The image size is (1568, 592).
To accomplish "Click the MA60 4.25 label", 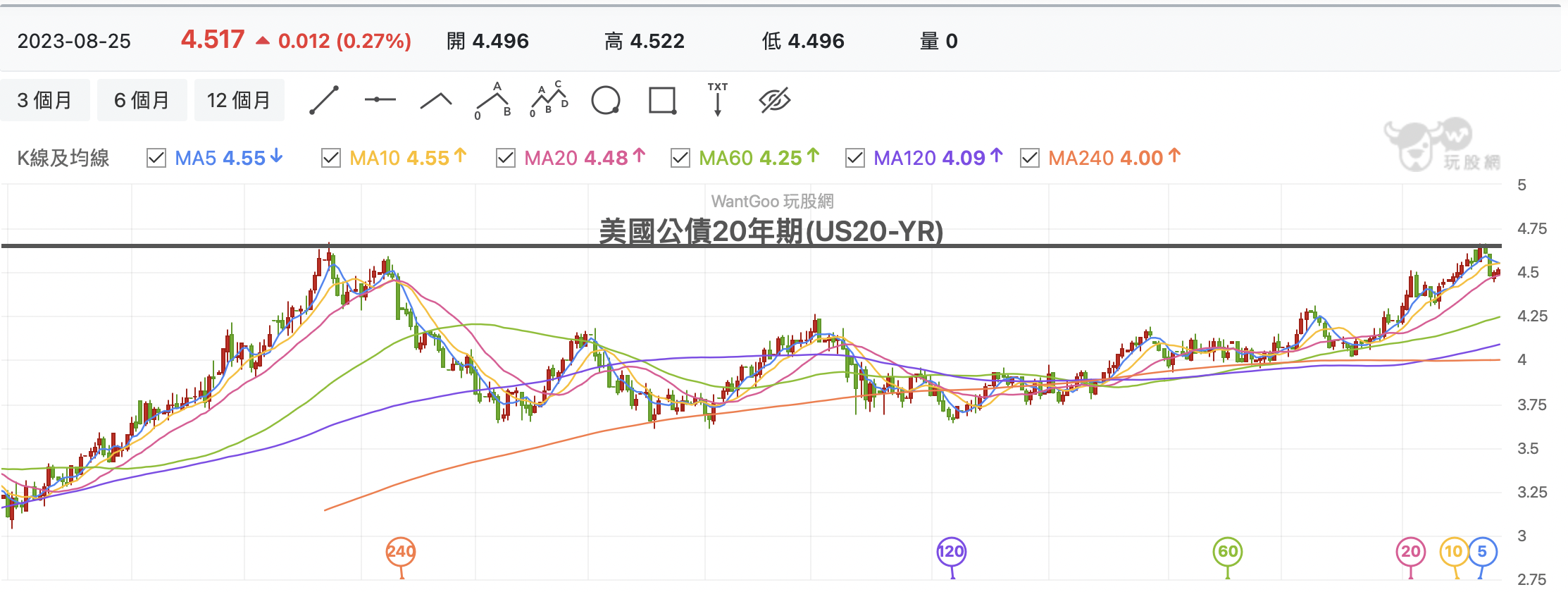I will pos(759,158).
